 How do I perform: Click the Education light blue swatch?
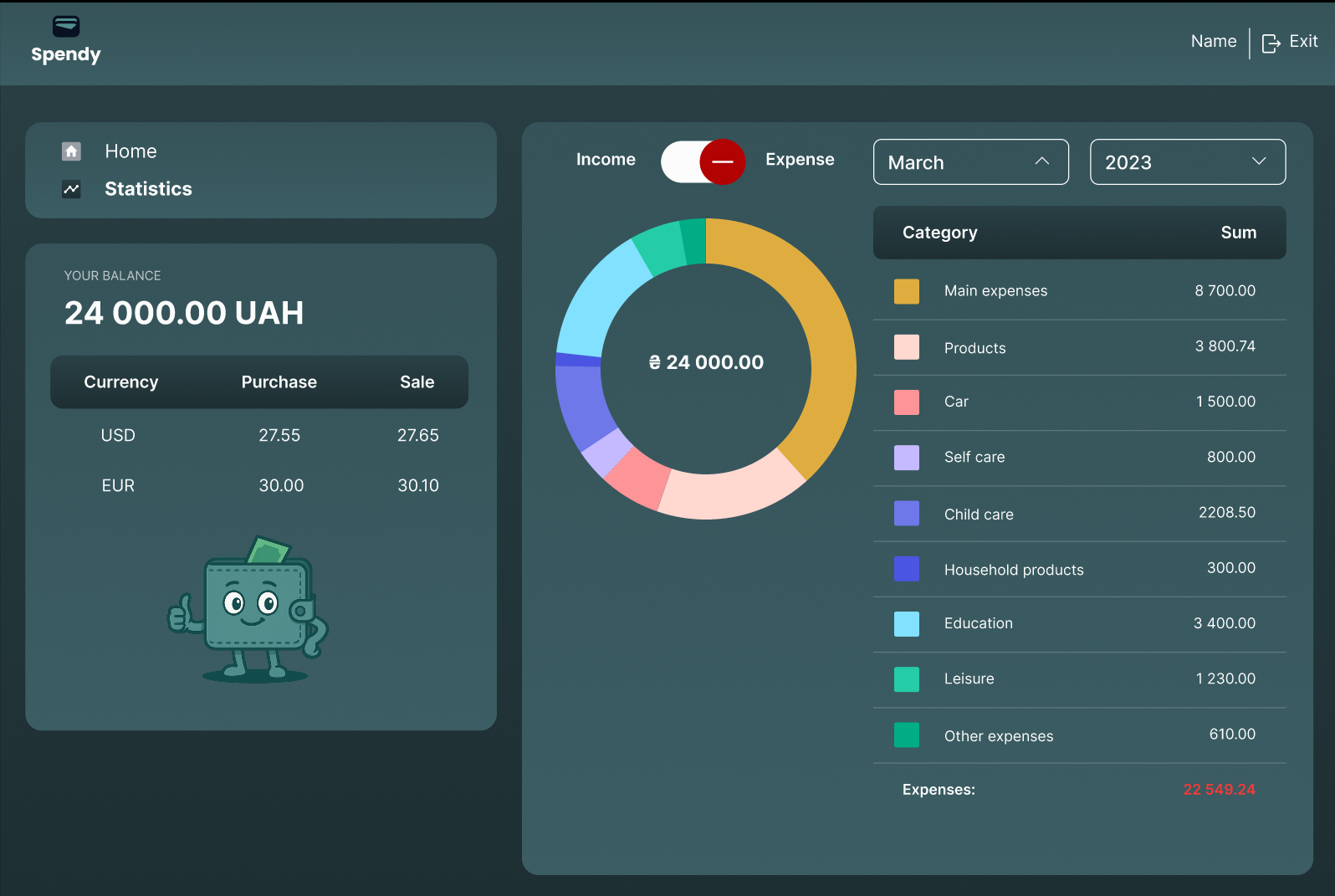[906, 624]
